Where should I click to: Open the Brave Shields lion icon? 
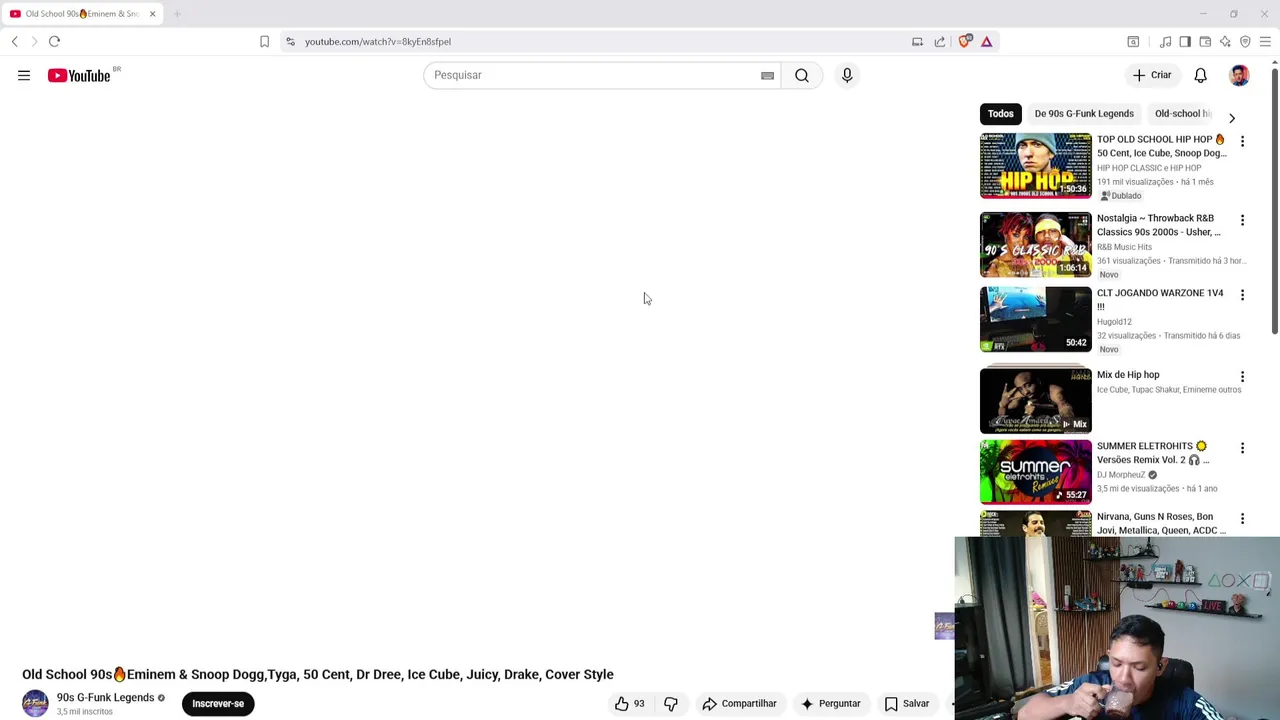[x=965, y=41]
